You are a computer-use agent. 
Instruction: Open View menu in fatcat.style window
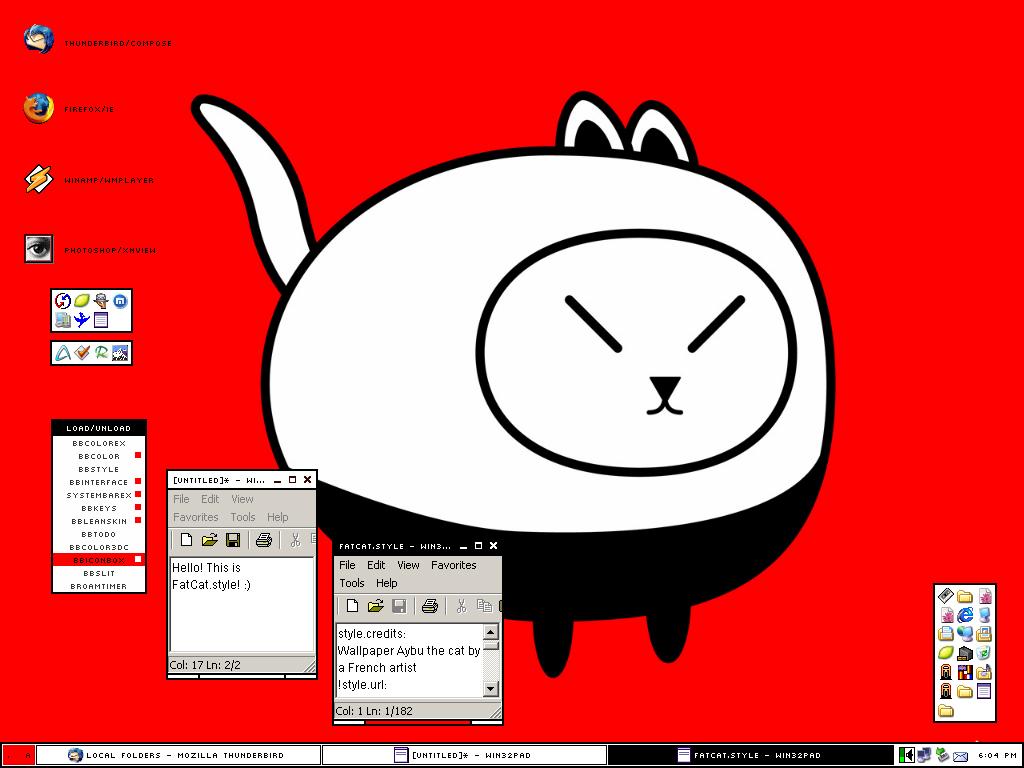tap(408, 565)
